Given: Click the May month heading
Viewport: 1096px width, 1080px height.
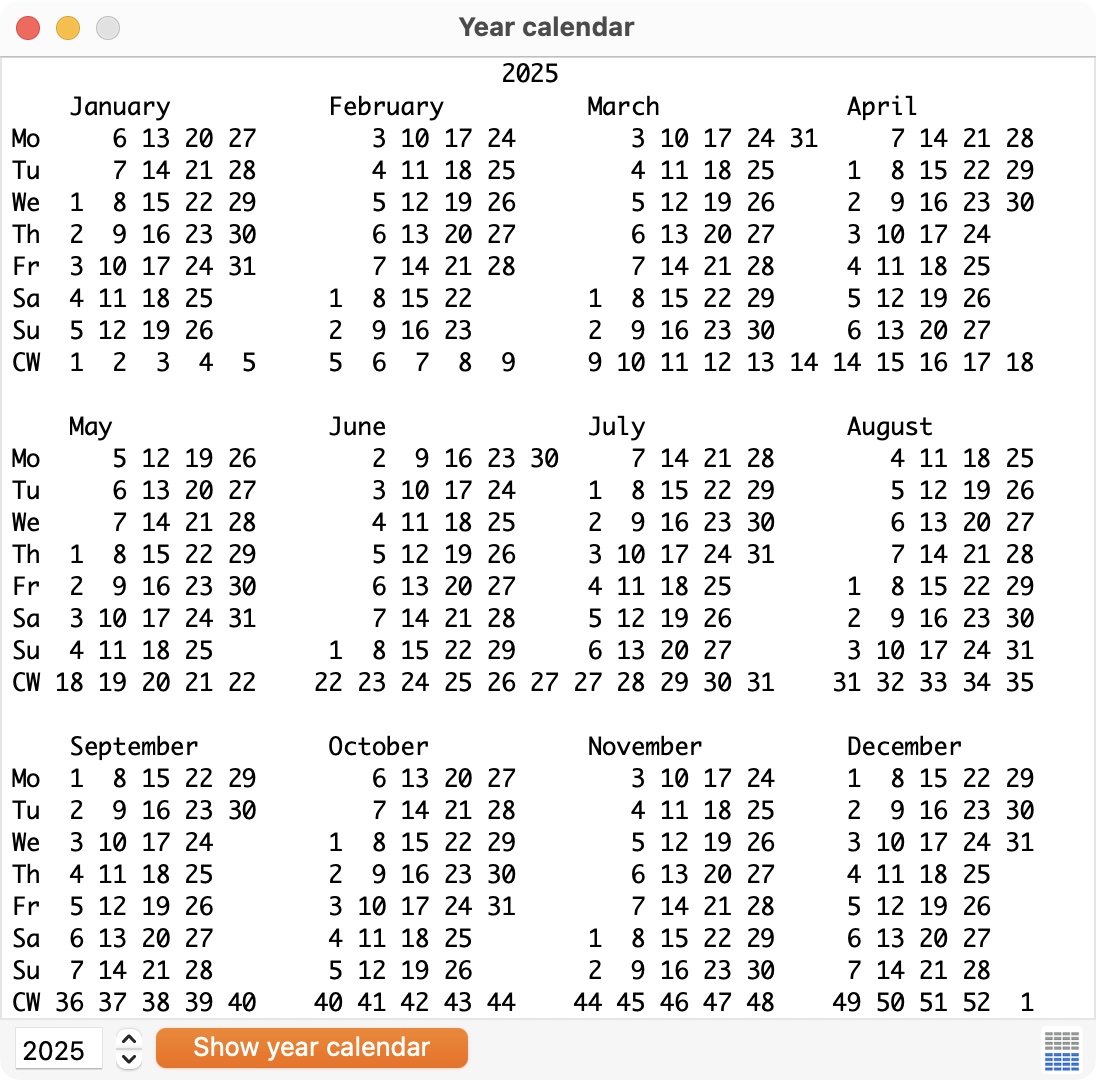Looking at the screenshot, I should pos(90,426).
